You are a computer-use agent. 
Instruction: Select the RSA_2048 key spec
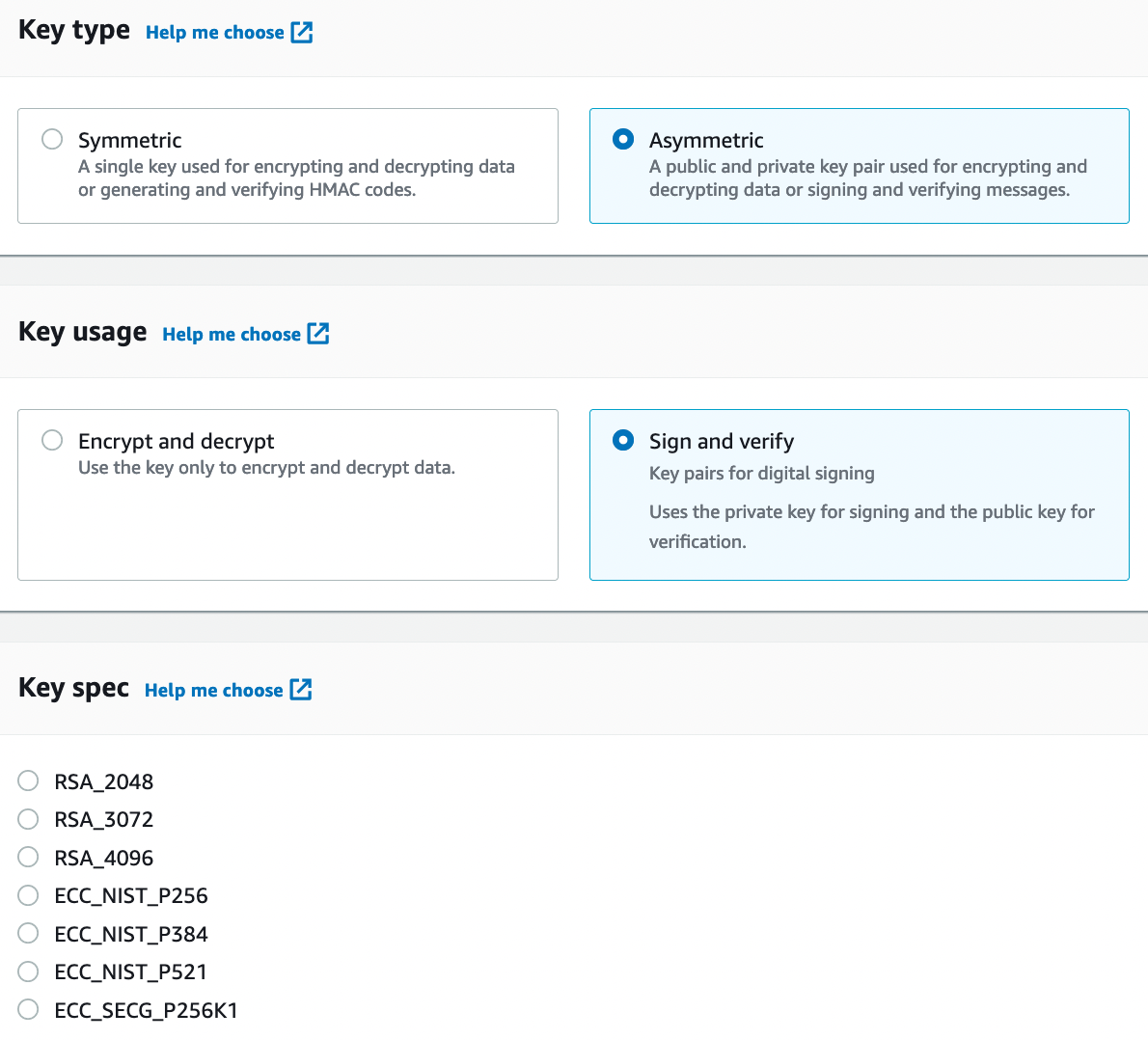coord(28,780)
